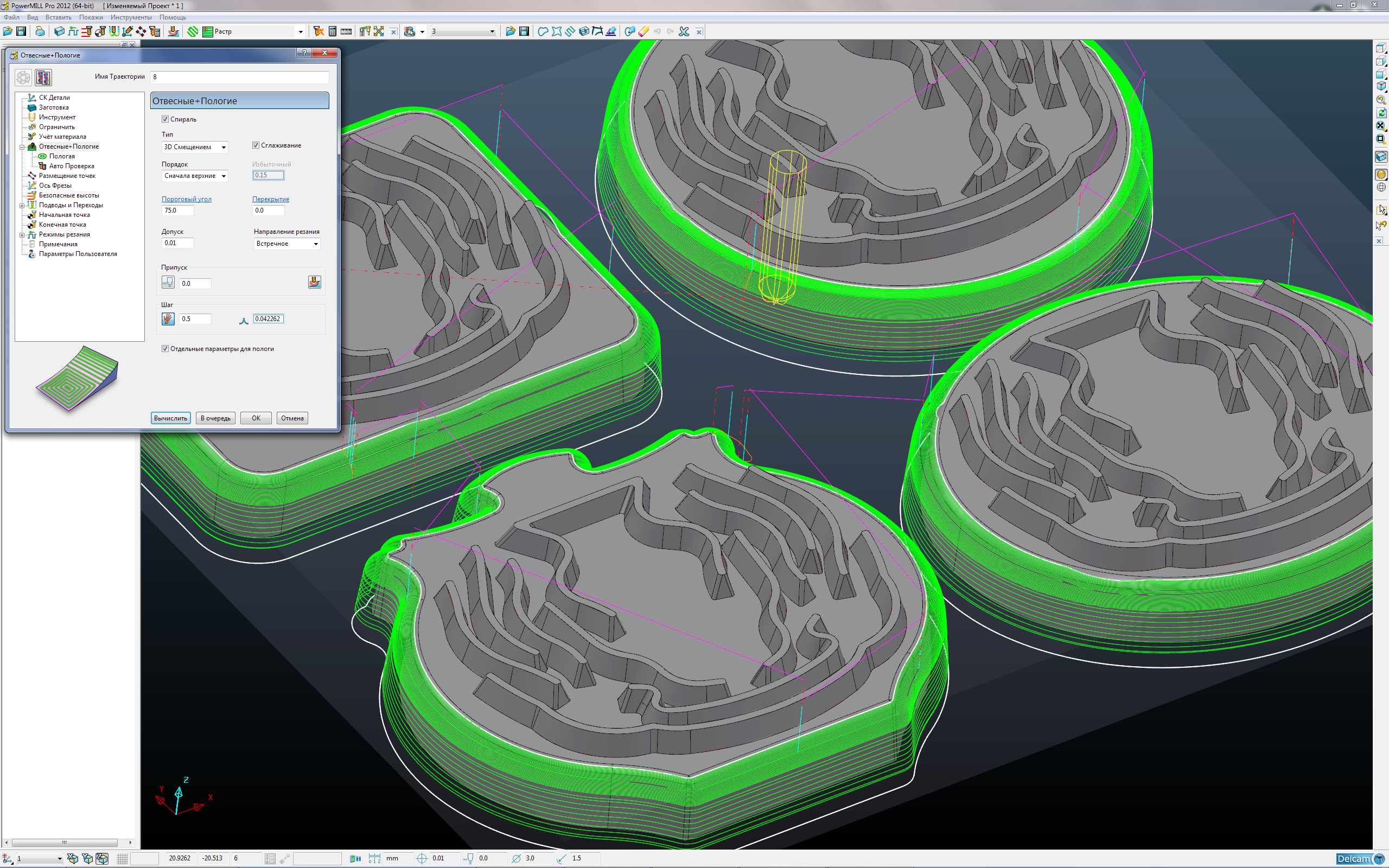This screenshot has height=868, width=1389.
Task: Click the eraser icon in top toolbar
Action: click(x=643, y=31)
